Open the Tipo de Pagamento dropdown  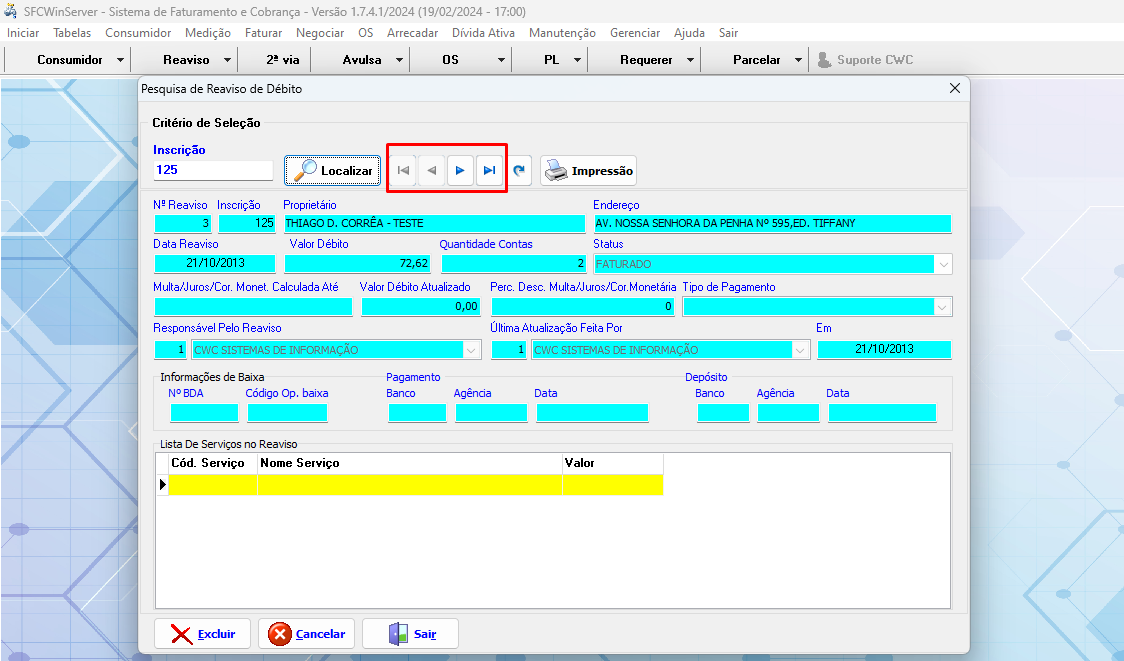(x=942, y=307)
